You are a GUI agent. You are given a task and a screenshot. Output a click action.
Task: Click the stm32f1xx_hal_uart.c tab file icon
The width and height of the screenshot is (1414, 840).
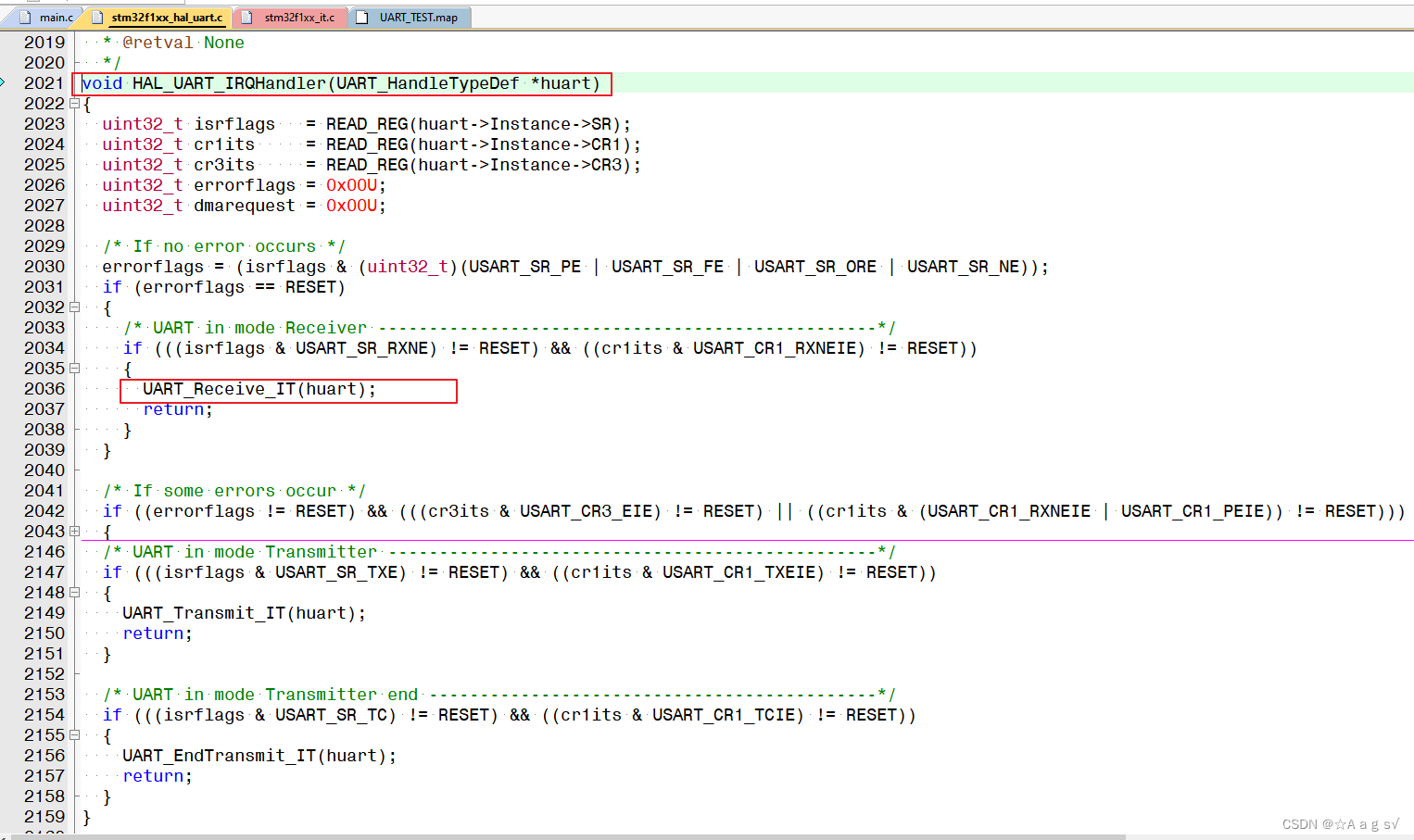point(97,18)
